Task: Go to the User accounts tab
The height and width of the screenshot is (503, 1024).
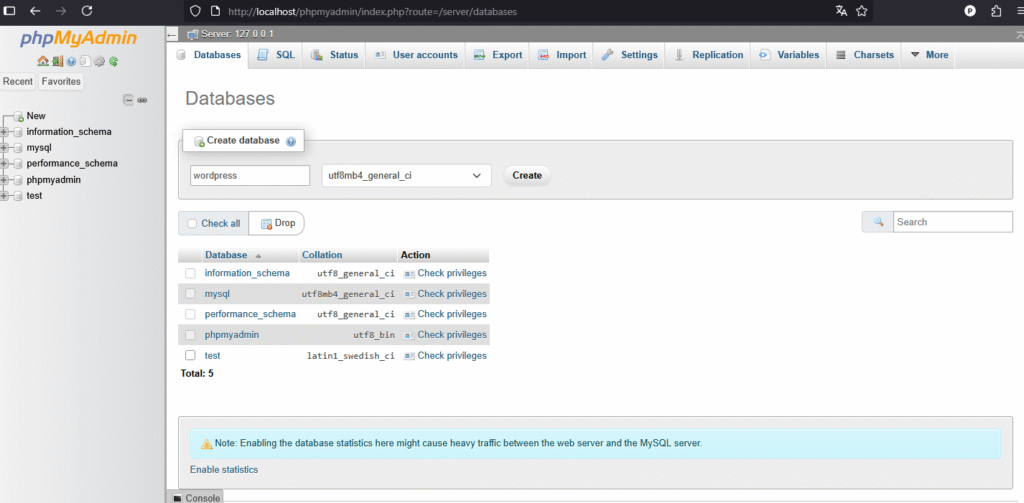Action: [415, 55]
